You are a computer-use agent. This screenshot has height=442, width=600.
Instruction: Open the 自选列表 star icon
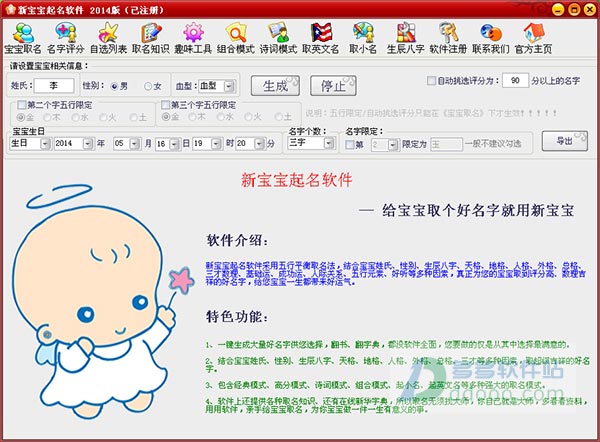click(x=108, y=38)
